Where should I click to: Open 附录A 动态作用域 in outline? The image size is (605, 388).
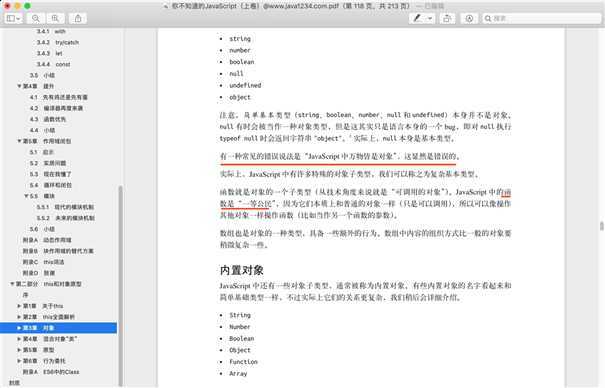tap(47, 240)
